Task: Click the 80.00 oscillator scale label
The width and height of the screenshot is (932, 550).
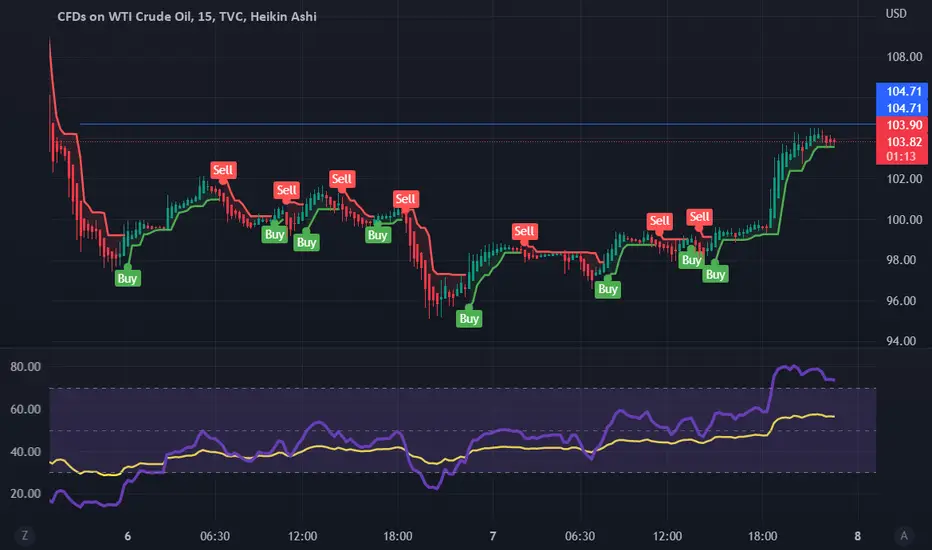Action: click(26, 366)
